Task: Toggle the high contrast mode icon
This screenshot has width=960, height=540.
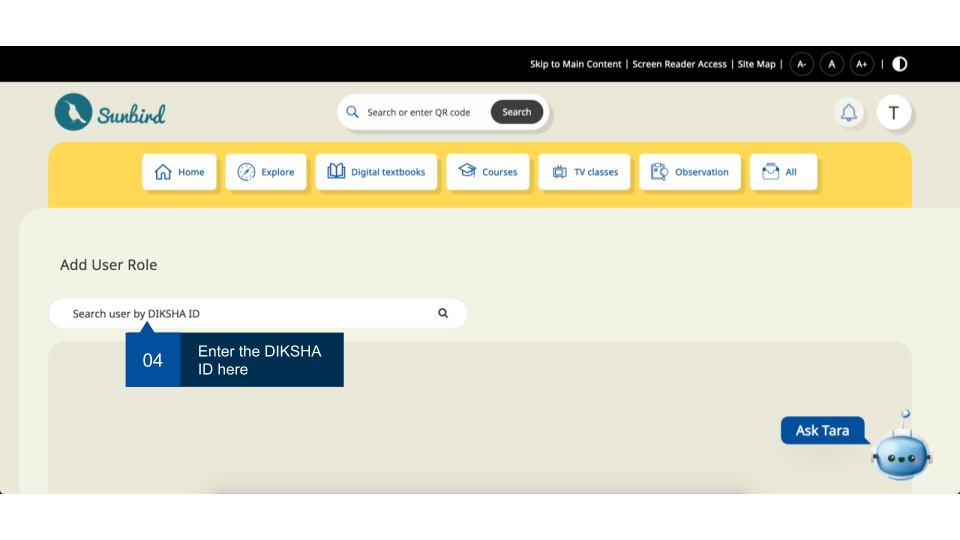Action: [x=900, y=64]
